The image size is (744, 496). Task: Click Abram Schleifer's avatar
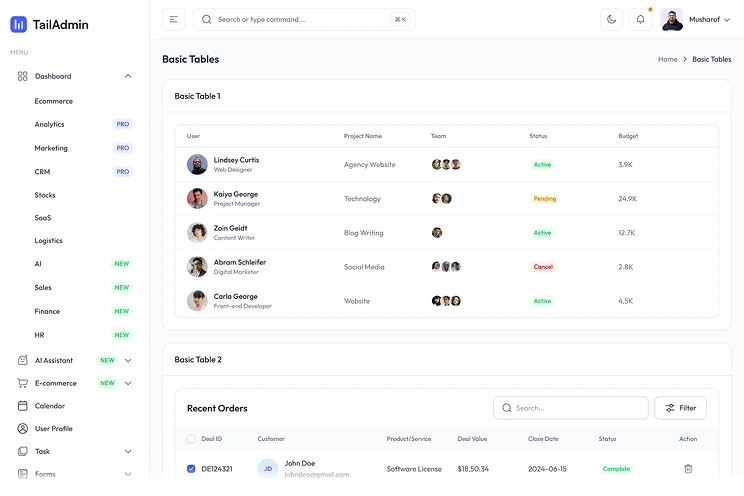pos(197,267)
